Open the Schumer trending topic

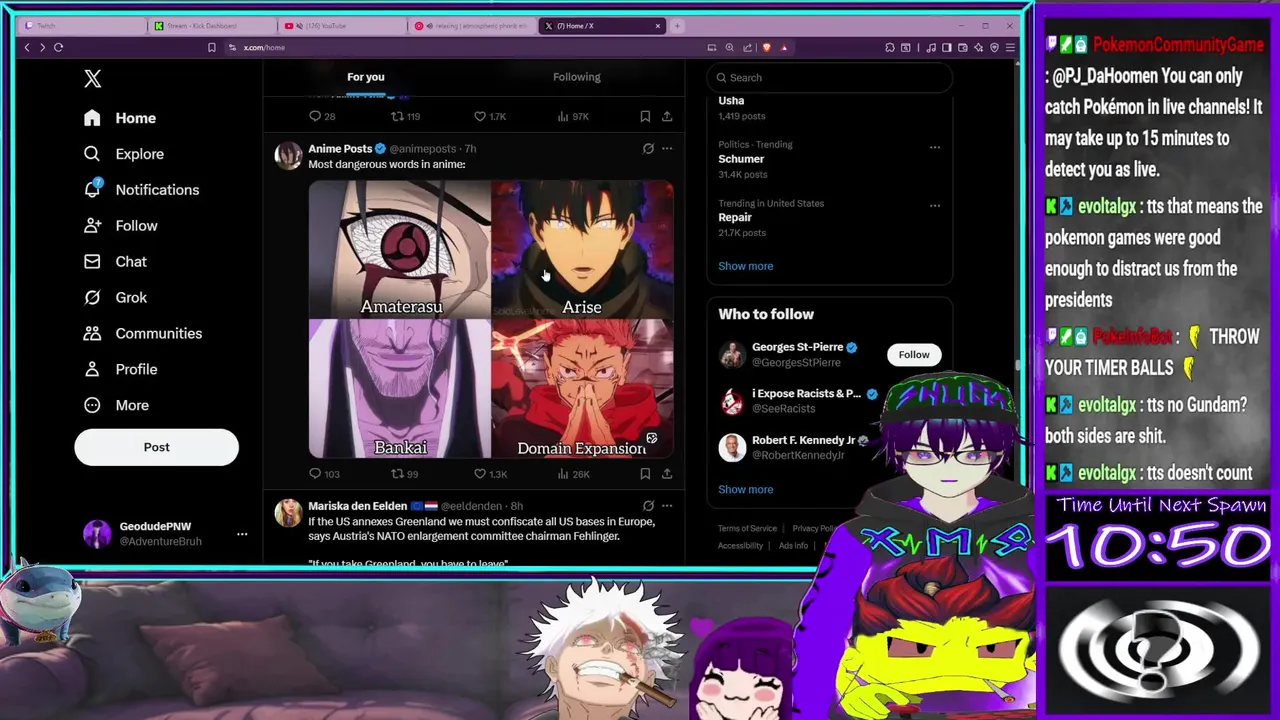point(741,159)
